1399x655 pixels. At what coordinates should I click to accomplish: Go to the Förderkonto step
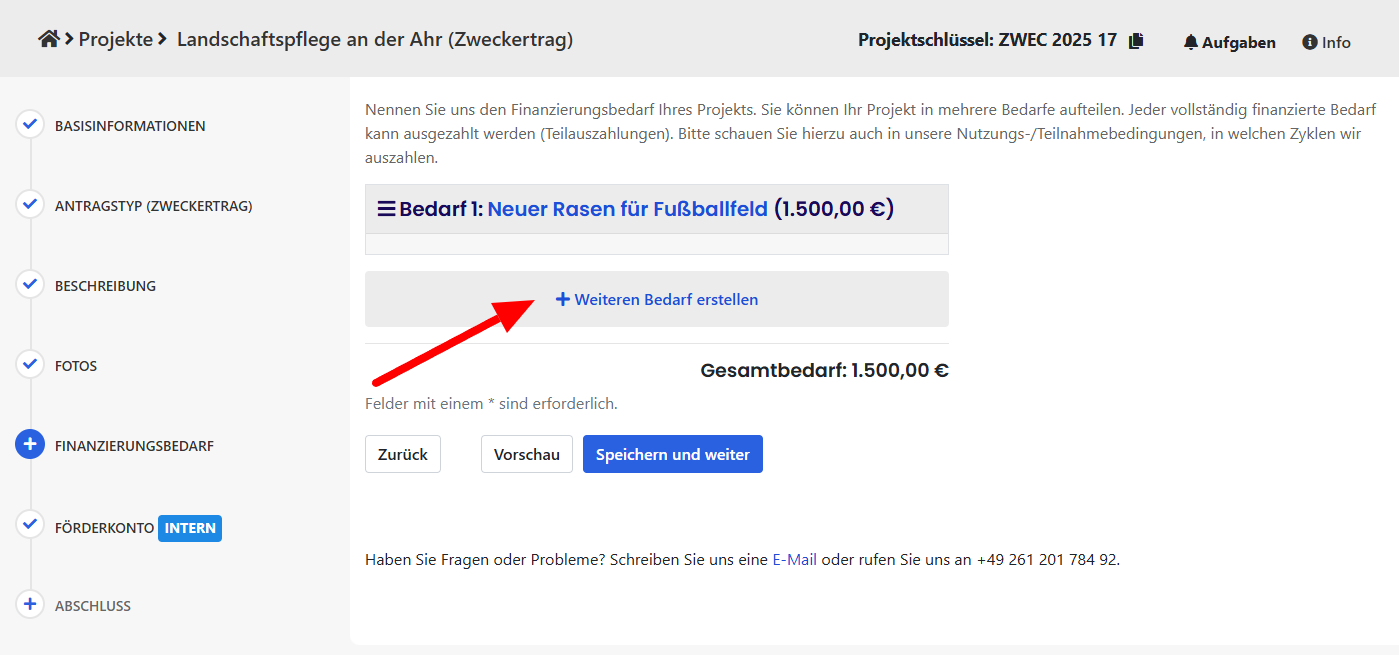(104, 528)
